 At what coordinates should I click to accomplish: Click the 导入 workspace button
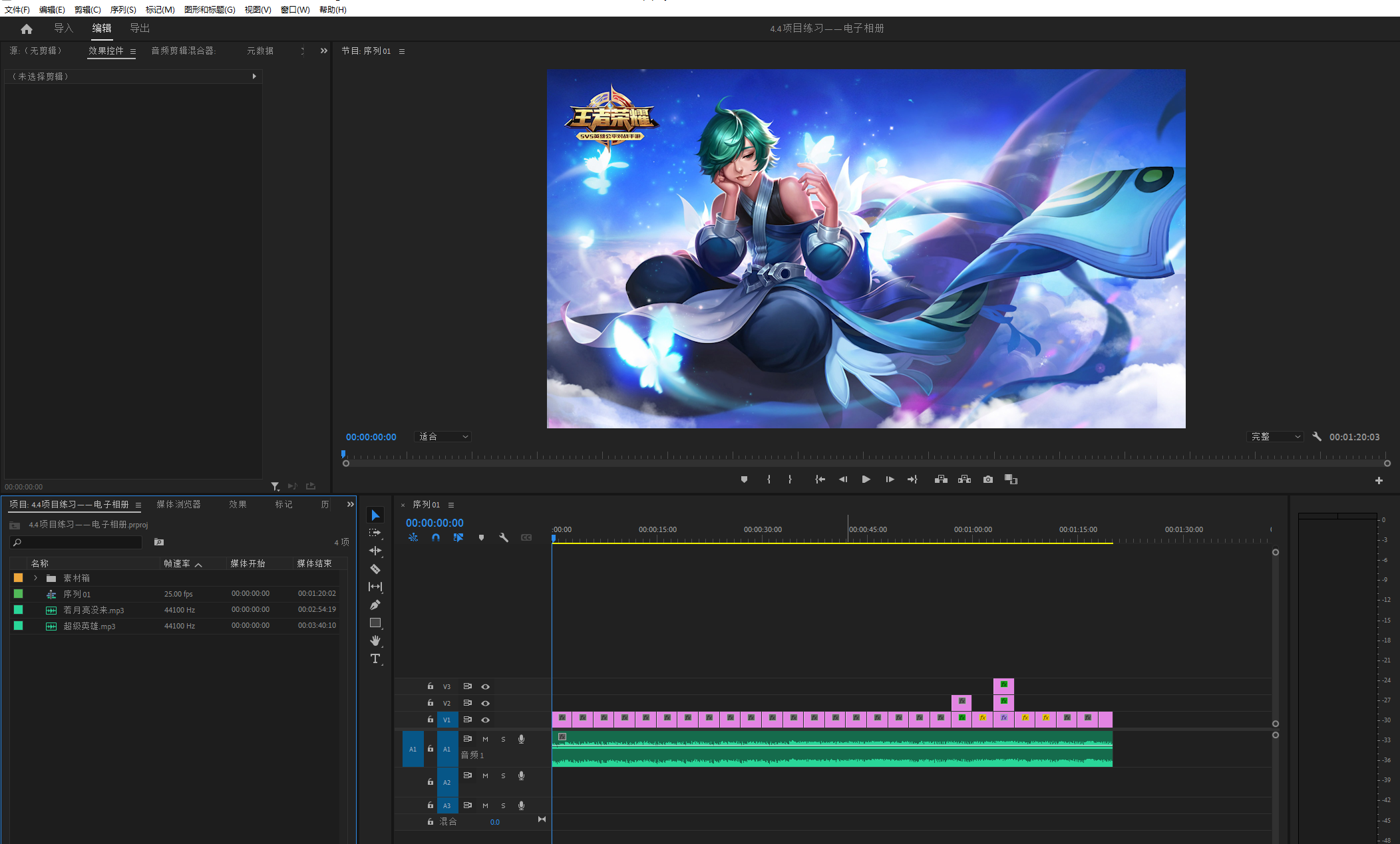tap(64, 28)
